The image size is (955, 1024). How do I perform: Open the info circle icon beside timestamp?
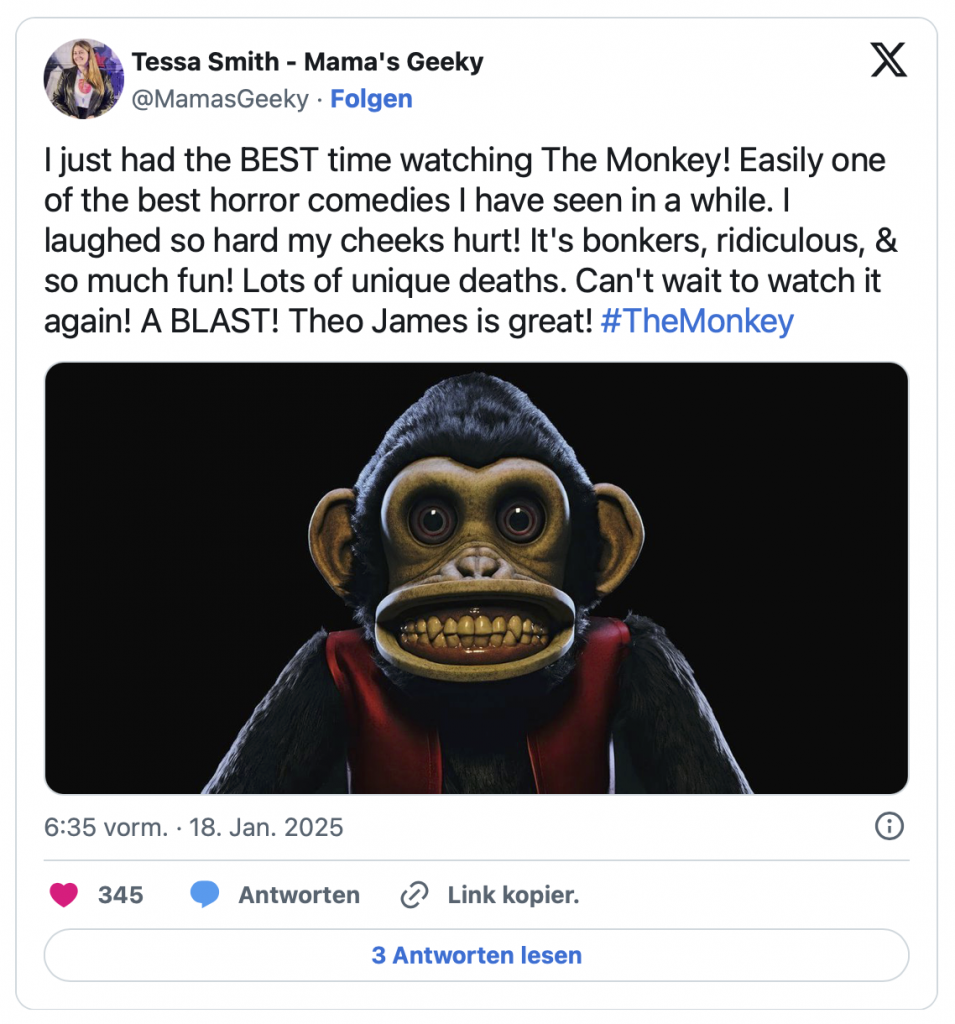click(x=889, y=826)
